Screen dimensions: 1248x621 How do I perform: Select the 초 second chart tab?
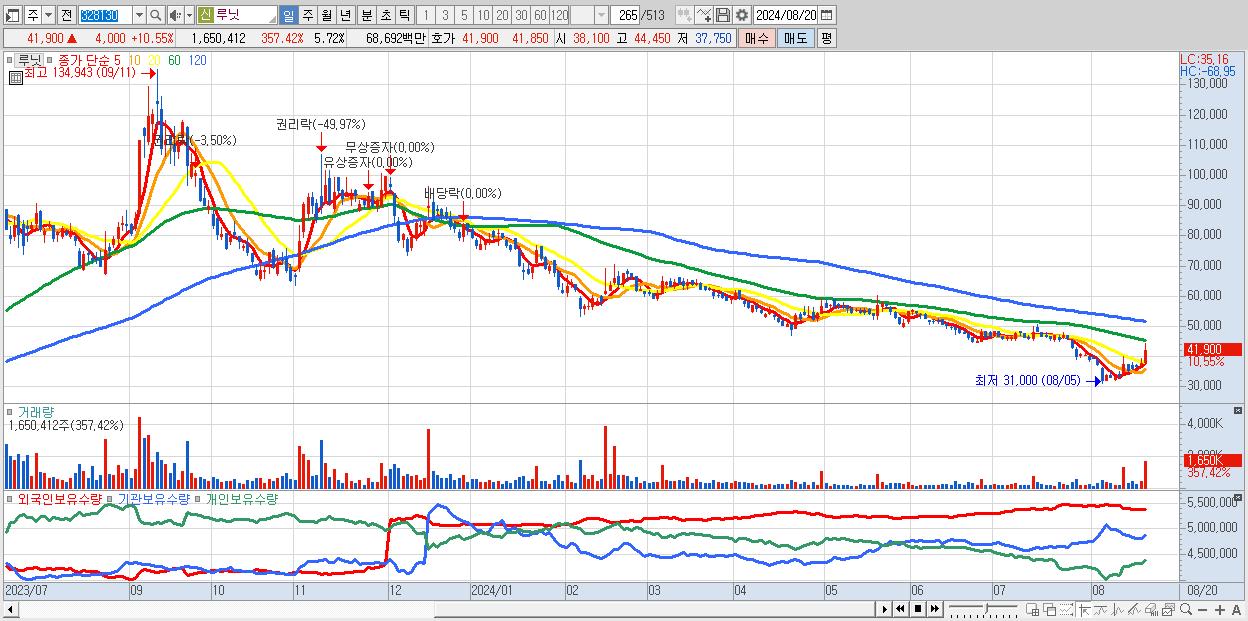pyautogui.click(x=385, y=15)
